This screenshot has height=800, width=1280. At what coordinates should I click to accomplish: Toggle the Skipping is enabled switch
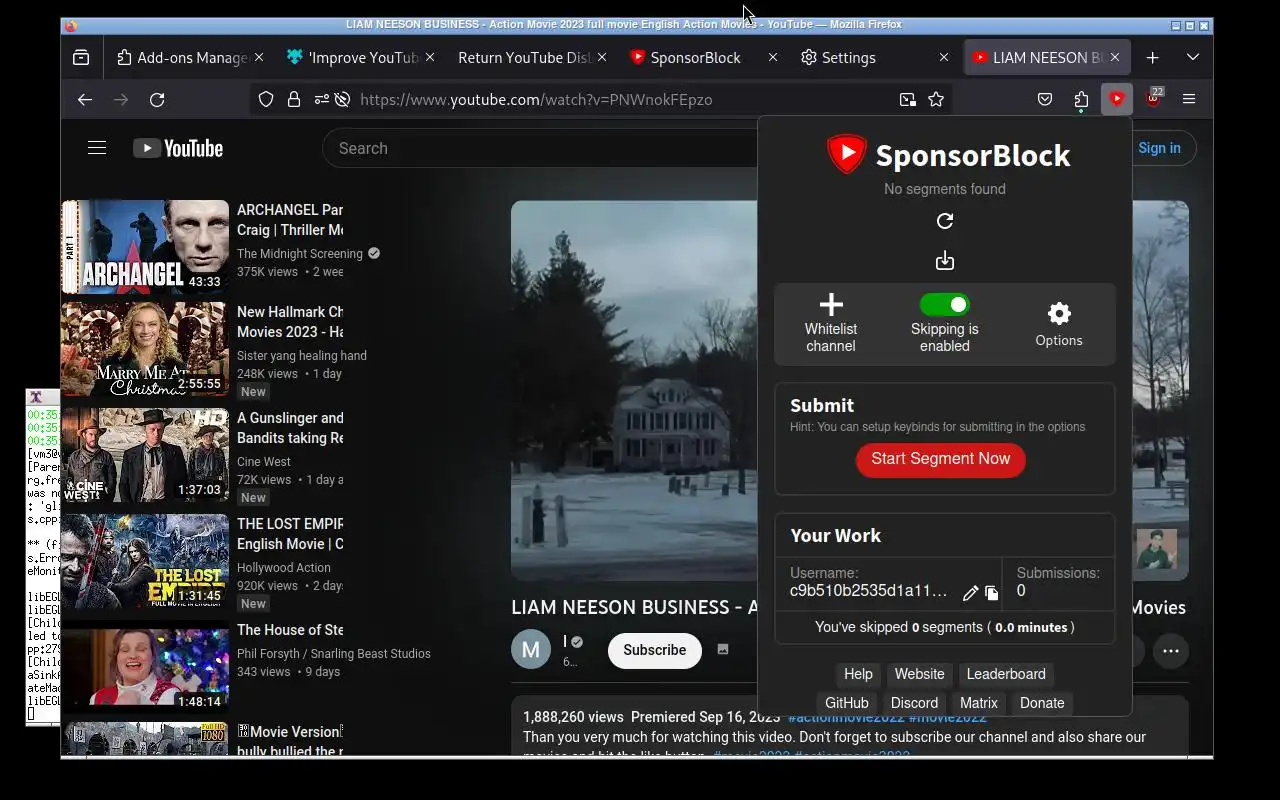pos(945,305)
